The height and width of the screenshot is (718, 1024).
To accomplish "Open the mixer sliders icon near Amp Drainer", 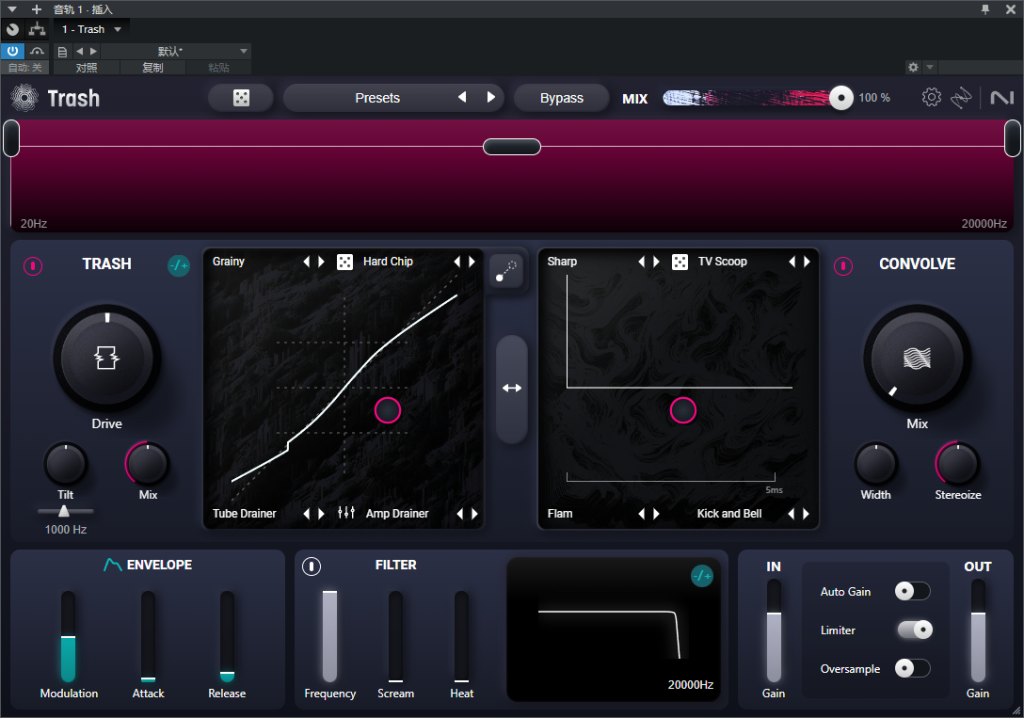I will pyautogui.click(x=346, y=513).
